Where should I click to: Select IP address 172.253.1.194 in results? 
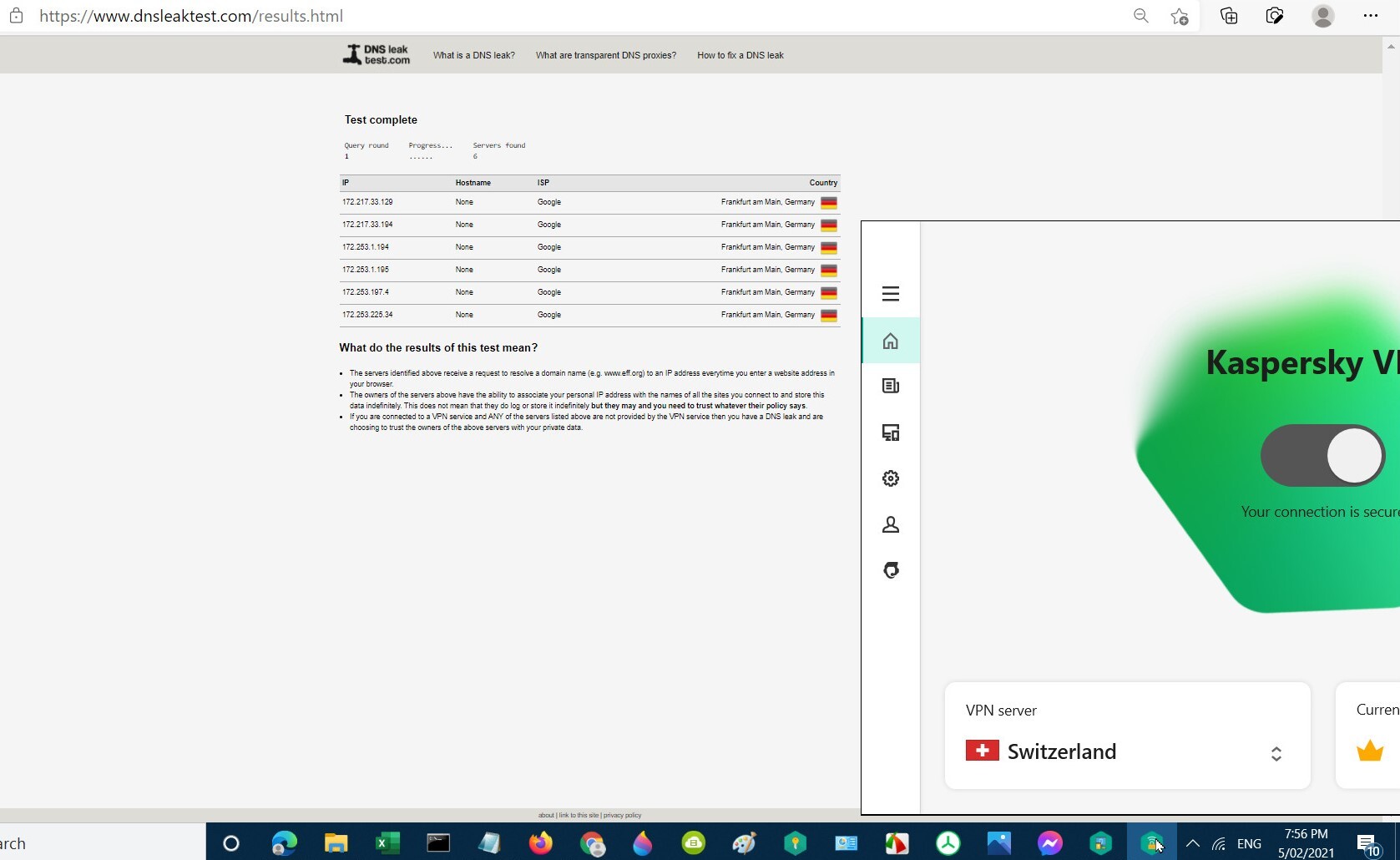coord(366,247)
